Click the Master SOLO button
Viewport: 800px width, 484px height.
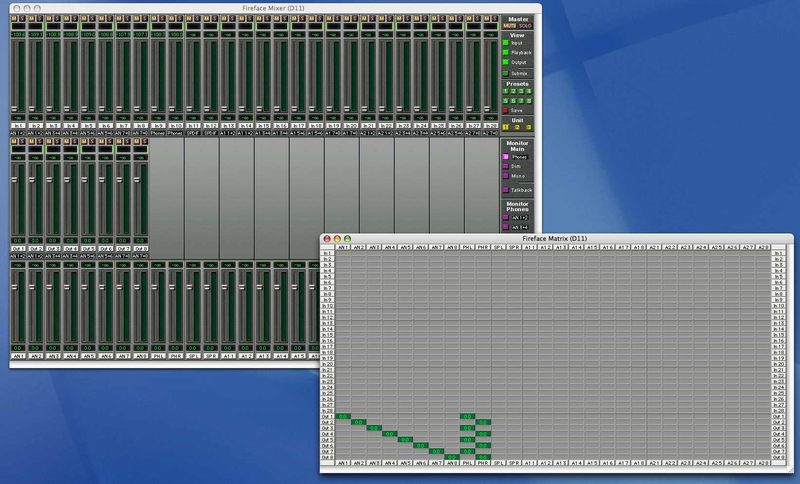click(525, 26)
